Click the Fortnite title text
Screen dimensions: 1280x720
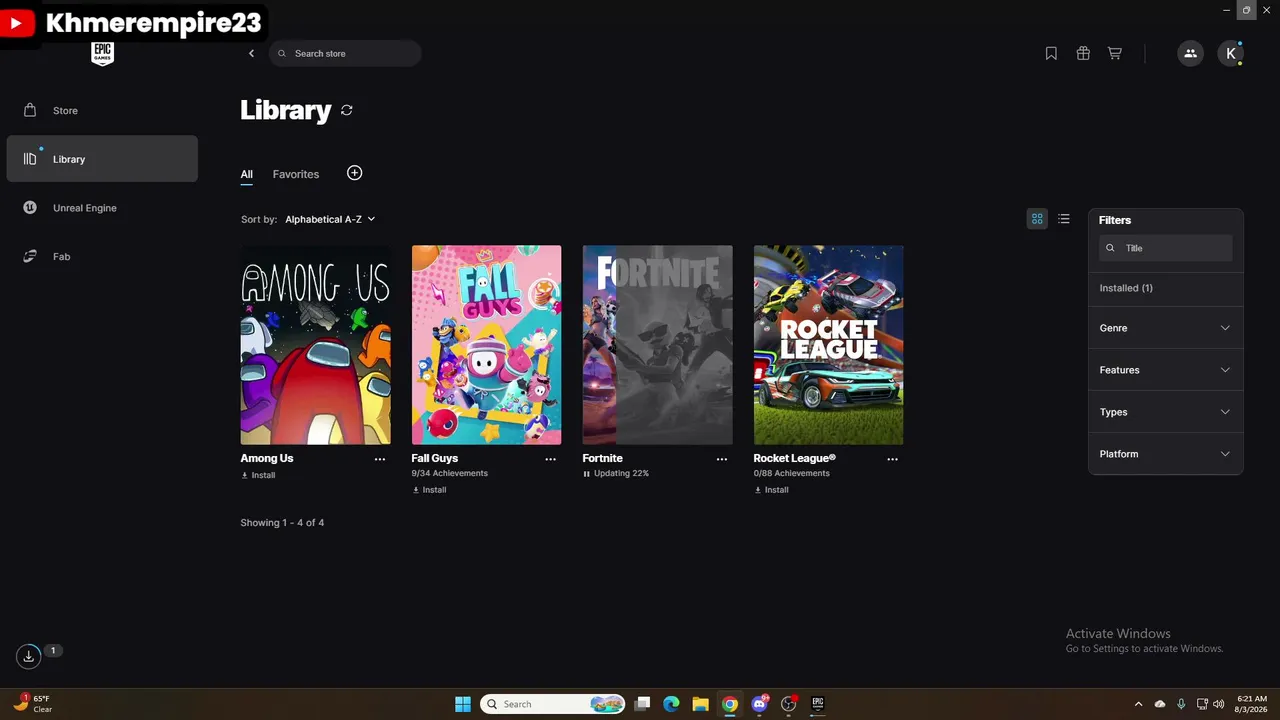[603, 458]
